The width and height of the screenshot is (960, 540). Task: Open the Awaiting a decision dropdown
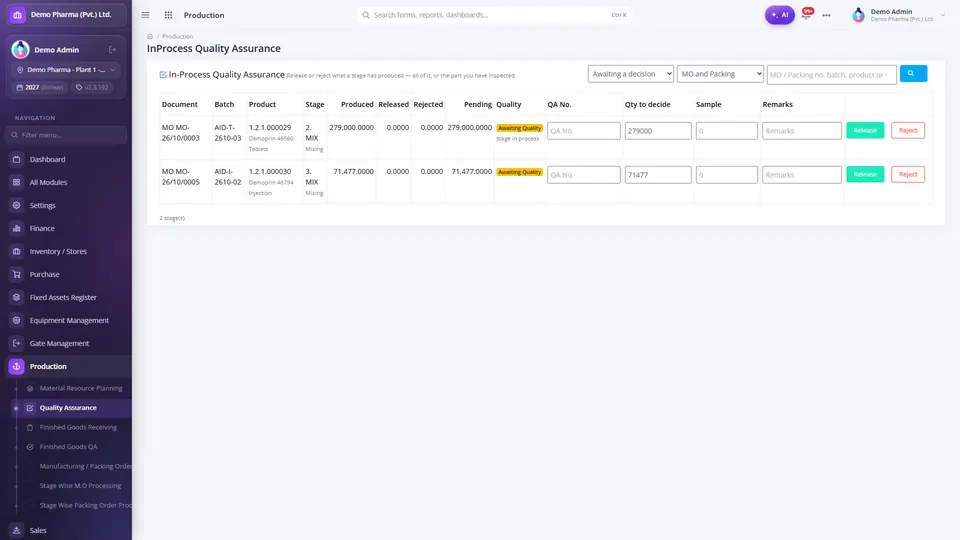click(631, 74)
